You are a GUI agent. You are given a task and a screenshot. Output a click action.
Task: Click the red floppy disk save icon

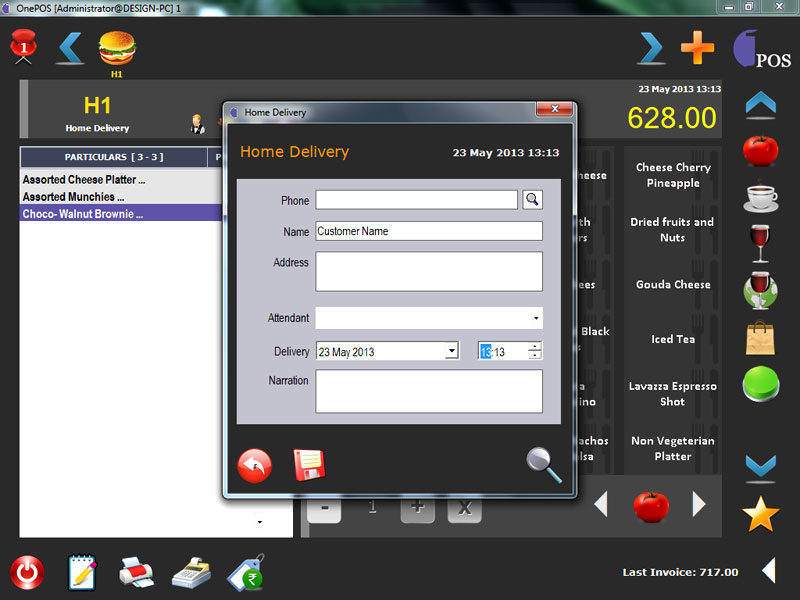click(309, 465)
